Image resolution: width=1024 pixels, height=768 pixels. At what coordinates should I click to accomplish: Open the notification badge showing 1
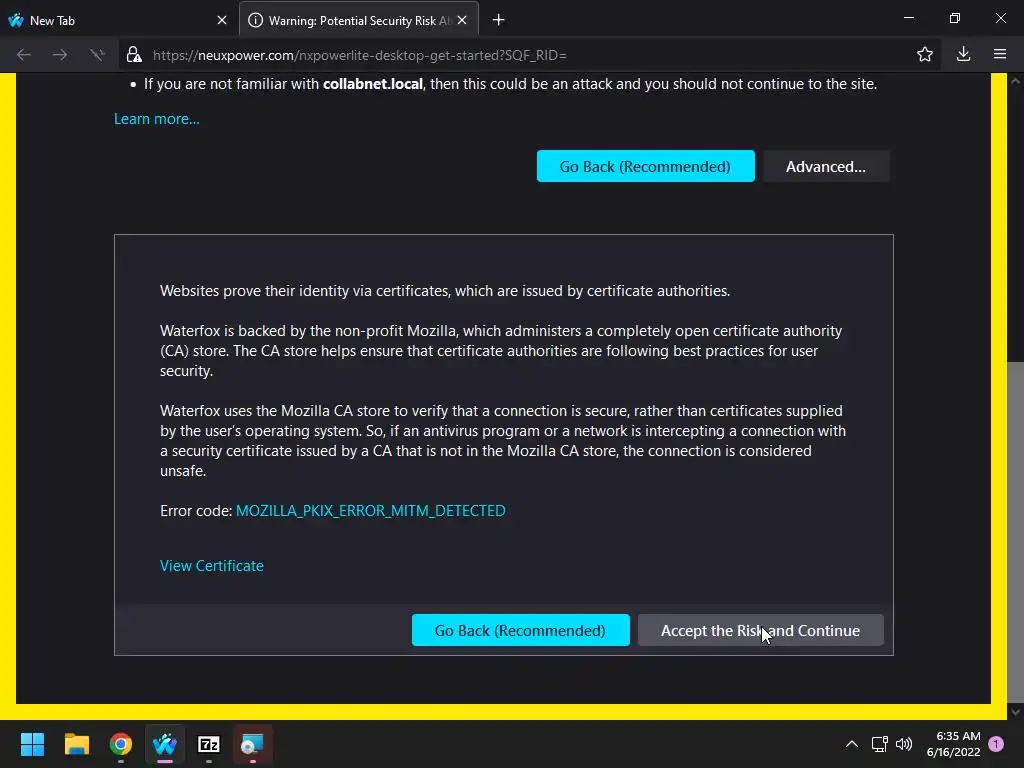tap(996, 743)
